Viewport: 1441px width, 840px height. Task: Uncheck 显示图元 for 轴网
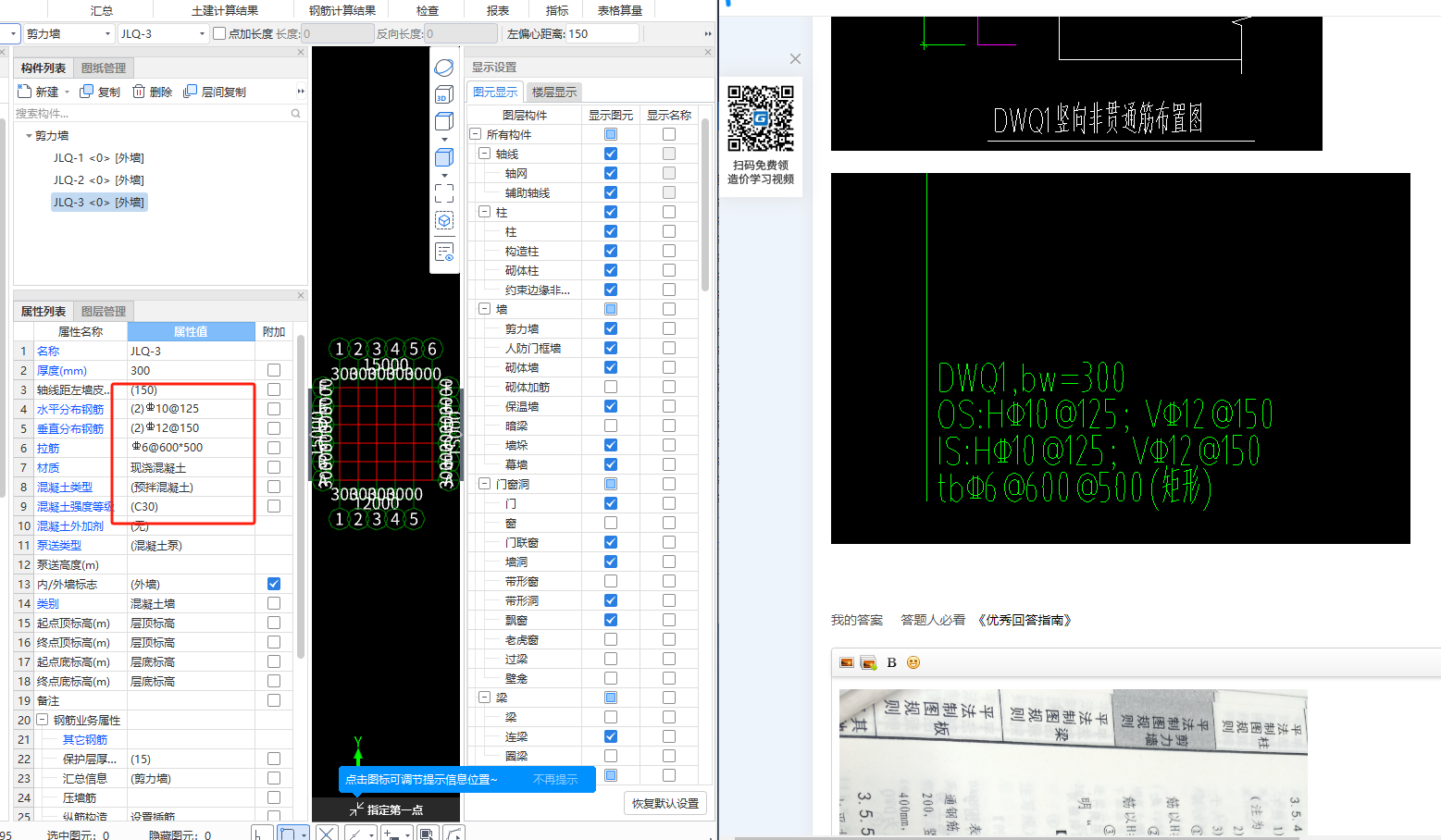(611, 173)
